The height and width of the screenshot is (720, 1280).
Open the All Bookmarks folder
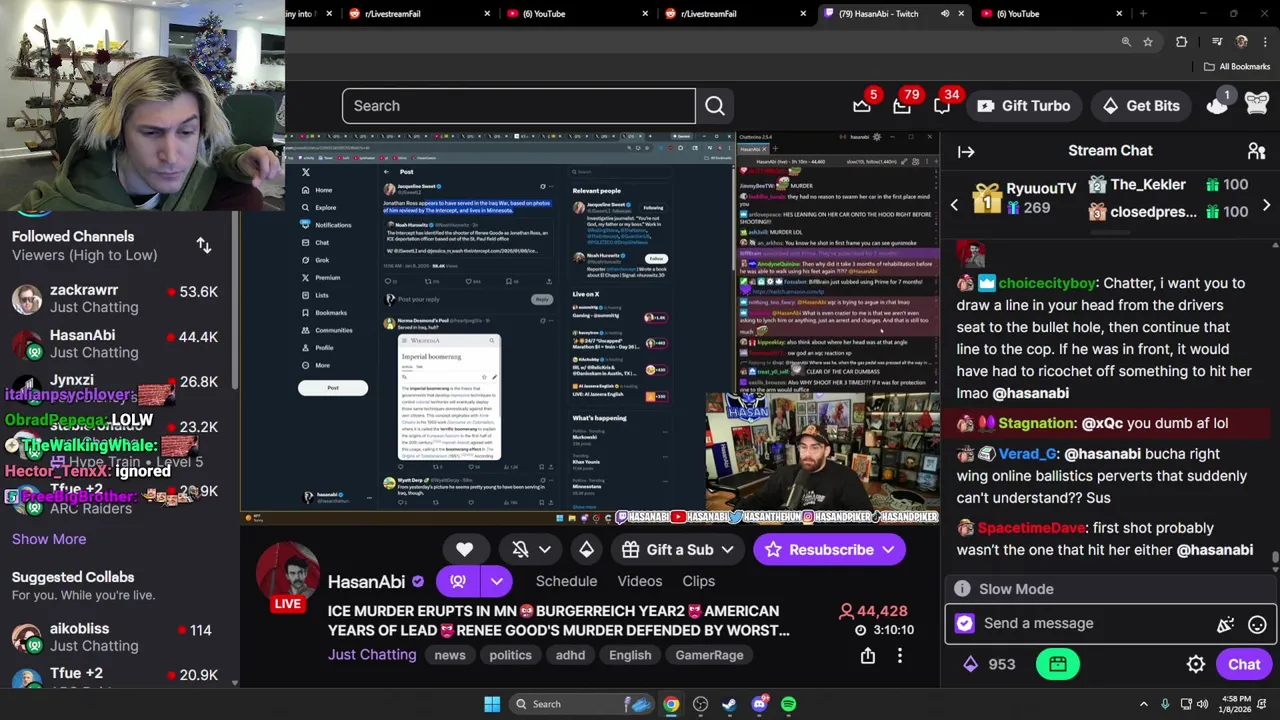[1237, 67]
